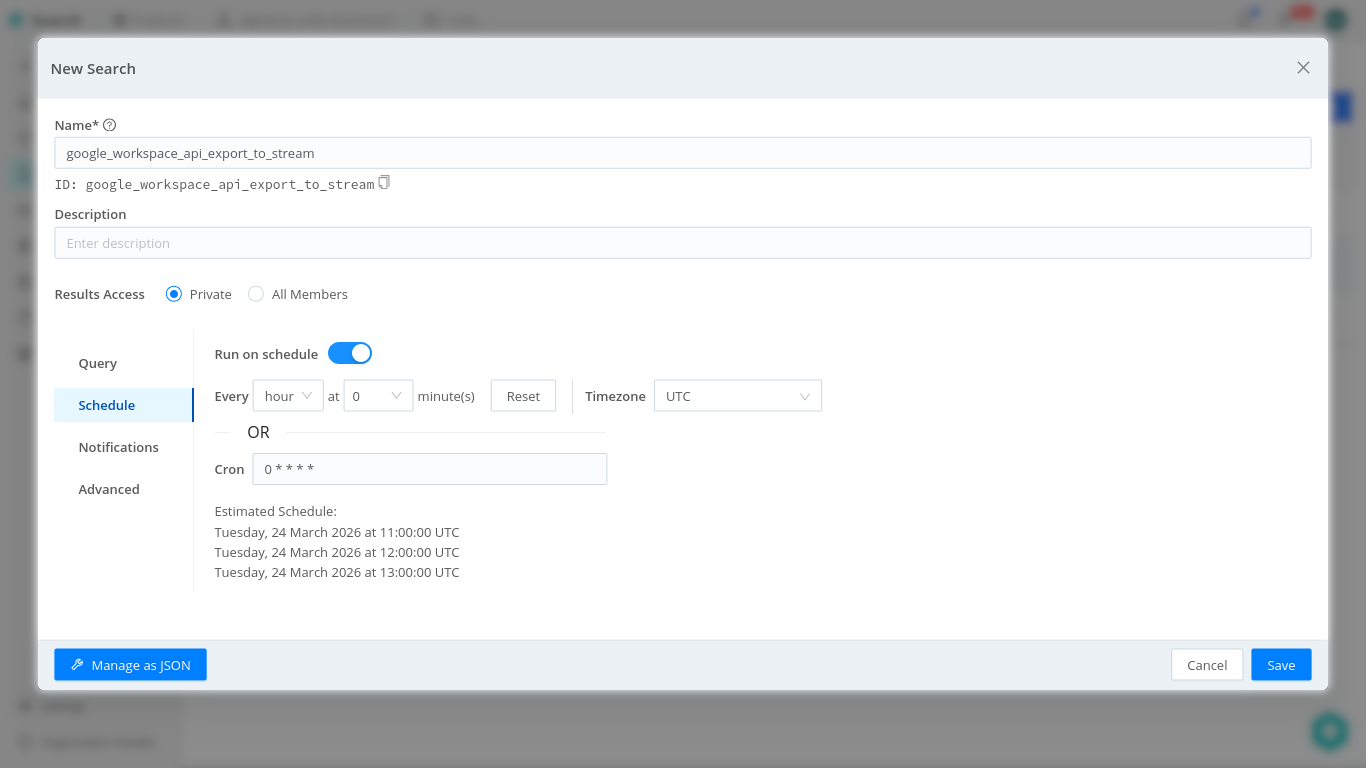1366x768 pixels.
Task: Grant results access to All Members
Action: pyautogui.click(x=256, y=294)
